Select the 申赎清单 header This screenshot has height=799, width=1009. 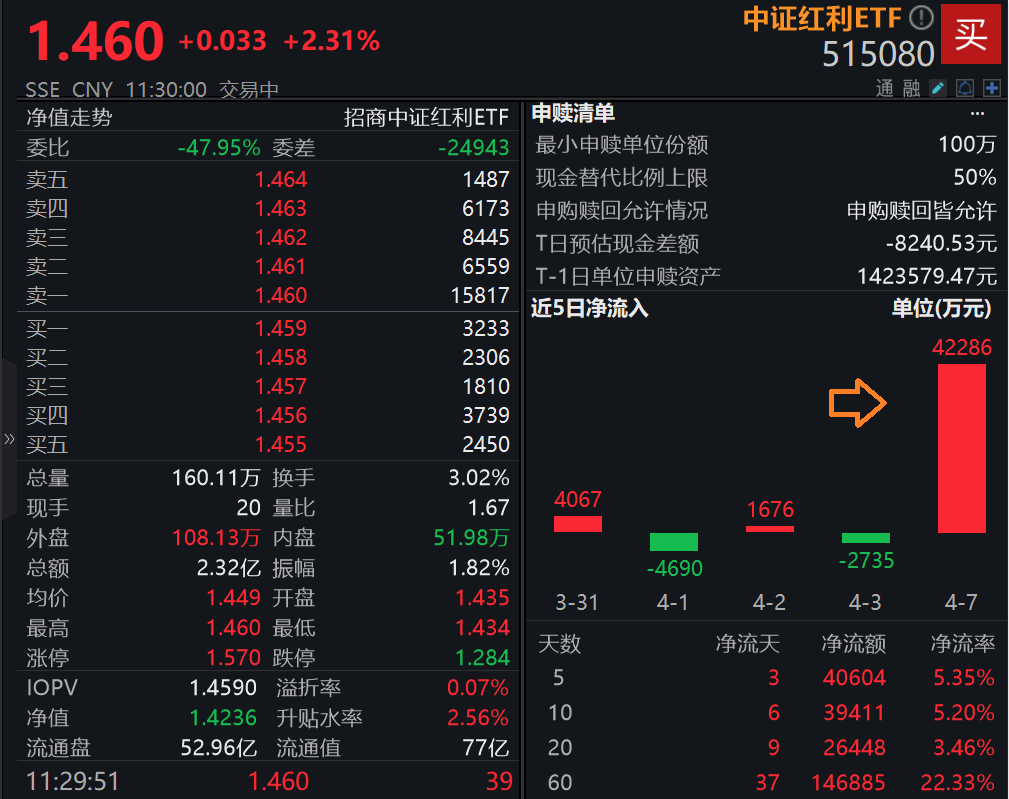click(x=573, y=114)
